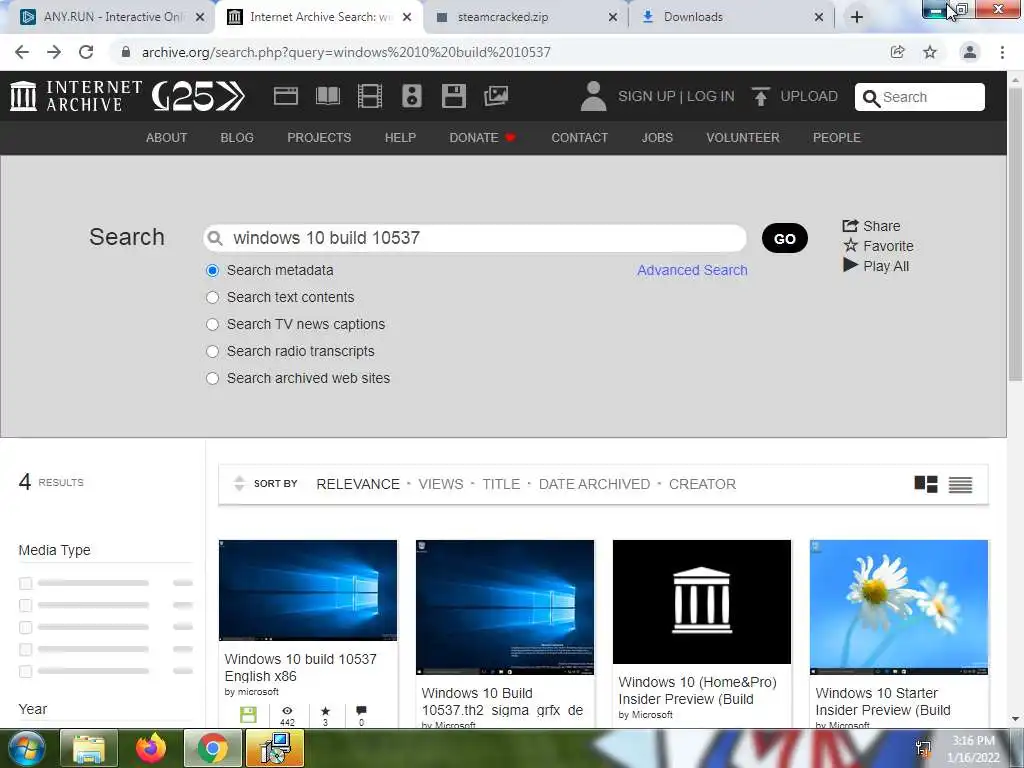Open File Explorer from the taskbar
Image resolution: width=1024 pixels, height=768 pixels.
pos(89,748)
